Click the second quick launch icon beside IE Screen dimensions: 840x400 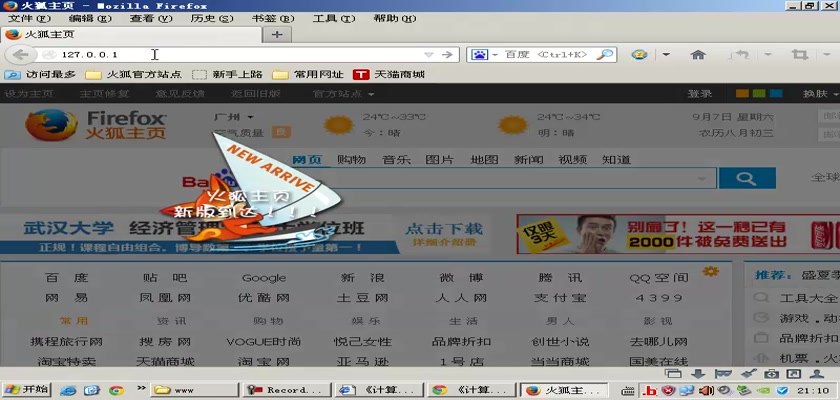pos(92,390)
